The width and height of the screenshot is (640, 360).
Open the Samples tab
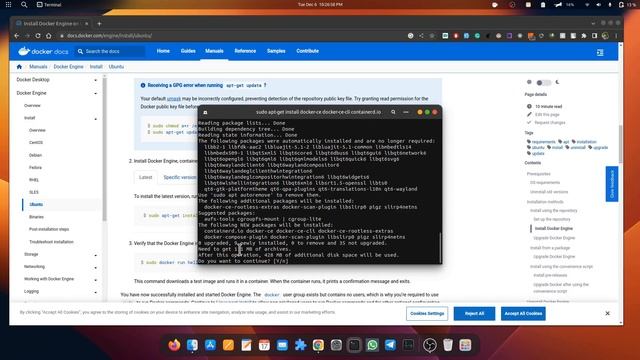tap(276, 51)
